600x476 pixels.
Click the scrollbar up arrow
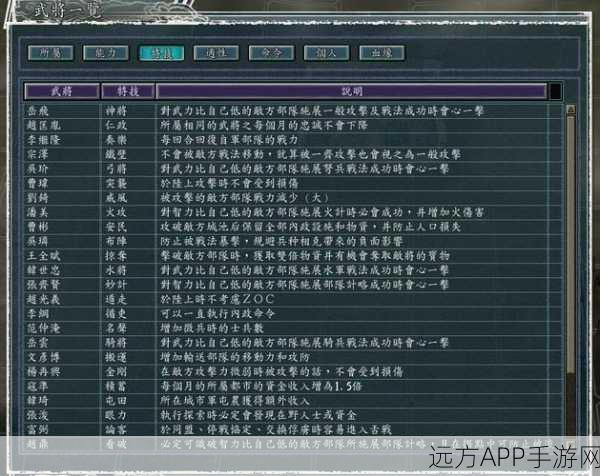pyautogui.click(x=571, y=110)
